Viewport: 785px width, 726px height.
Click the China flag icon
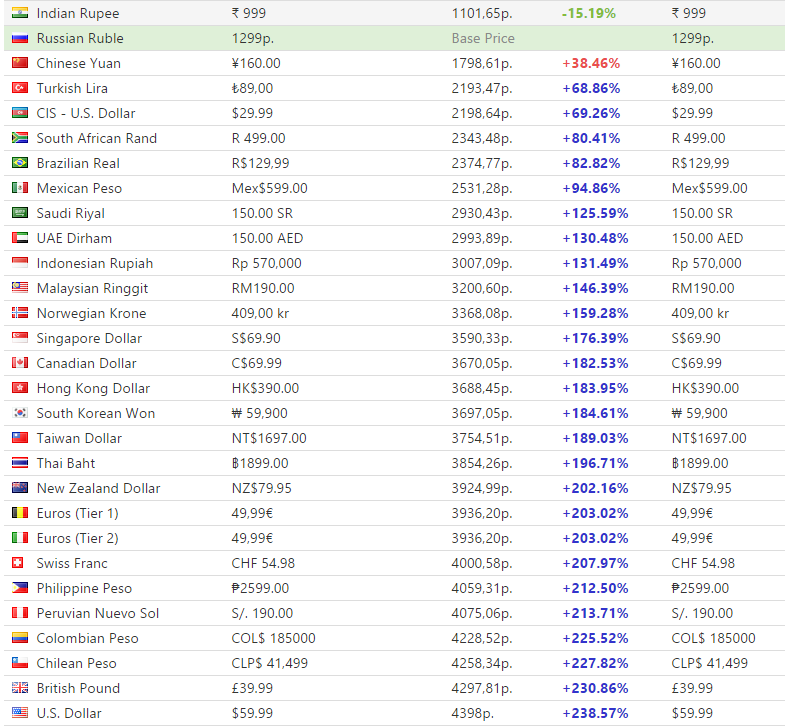19,63
